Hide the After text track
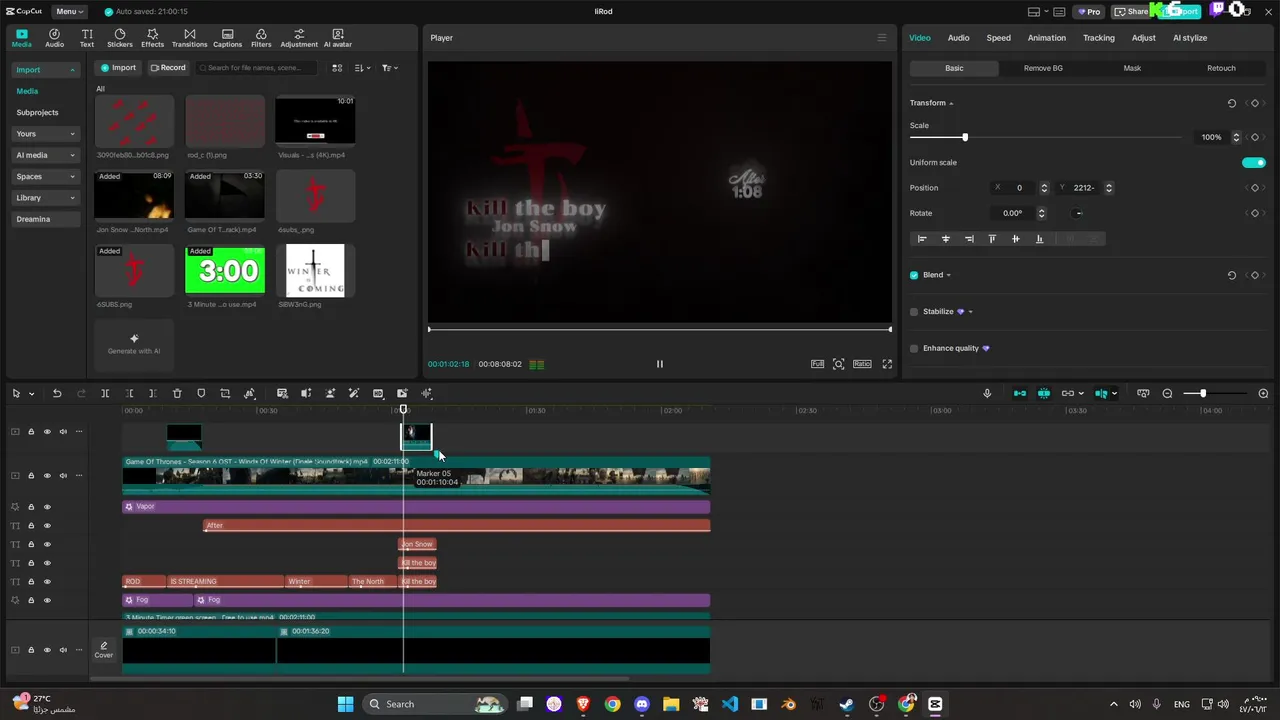Screen dimensions: 1280x720 point(47,526)
